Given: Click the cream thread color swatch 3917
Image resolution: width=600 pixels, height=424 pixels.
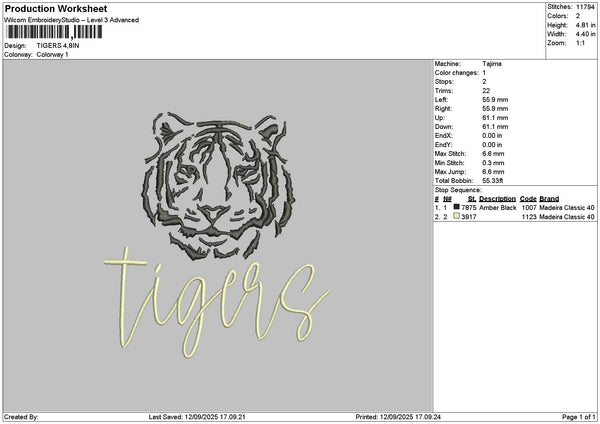Looking at the screenshot, I should (457, 216).
